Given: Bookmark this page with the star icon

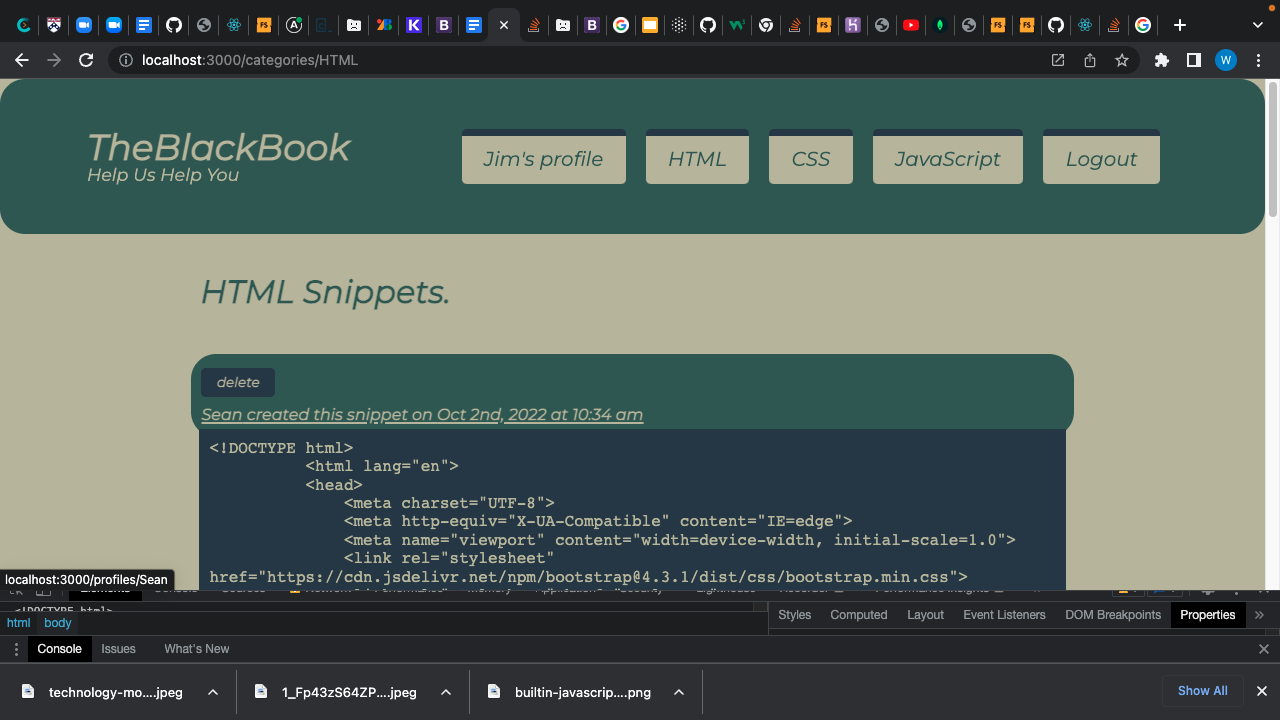Looking at the screenshot, I should click(1122, 60).
